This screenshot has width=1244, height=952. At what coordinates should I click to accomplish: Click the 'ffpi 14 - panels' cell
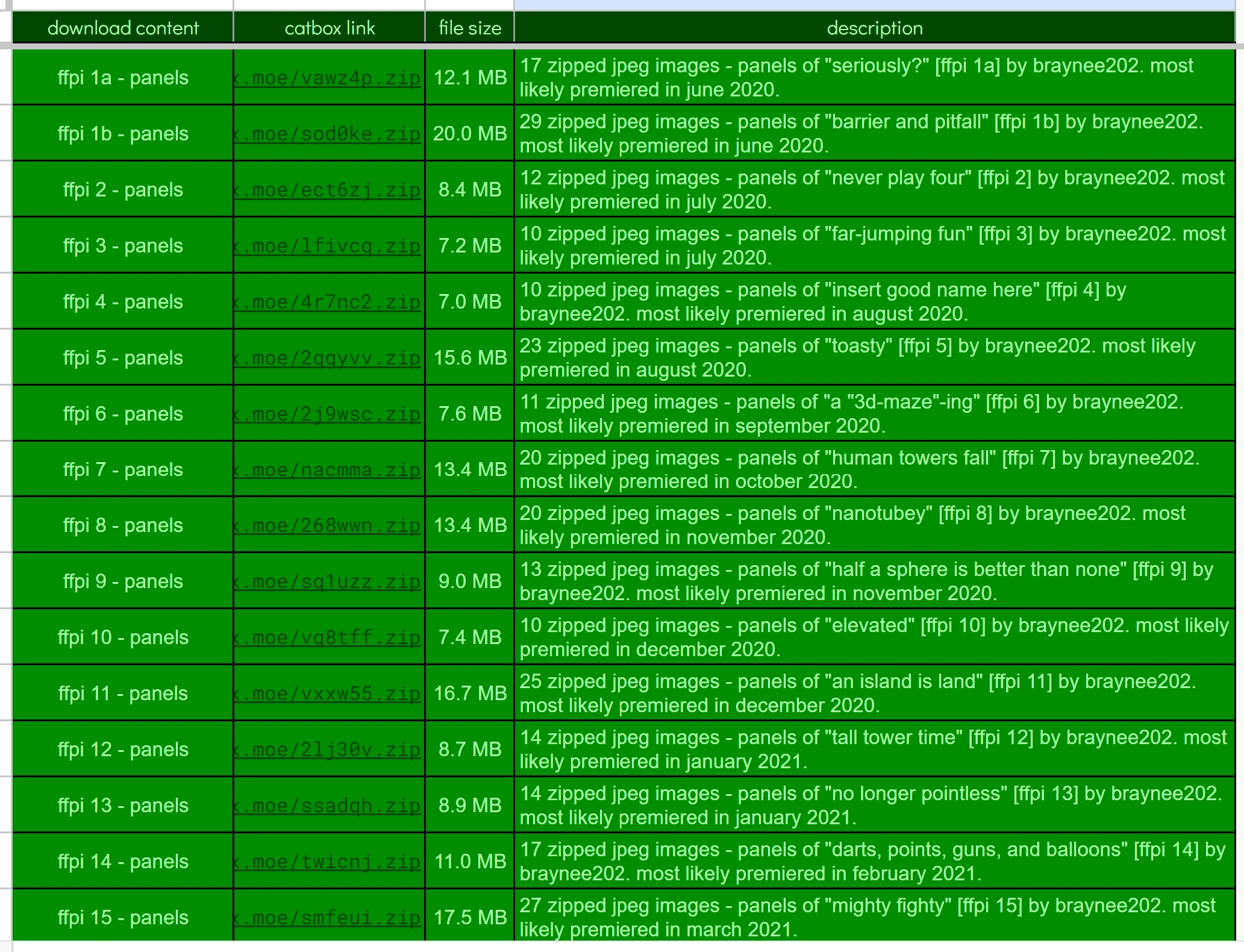(122, 861)
